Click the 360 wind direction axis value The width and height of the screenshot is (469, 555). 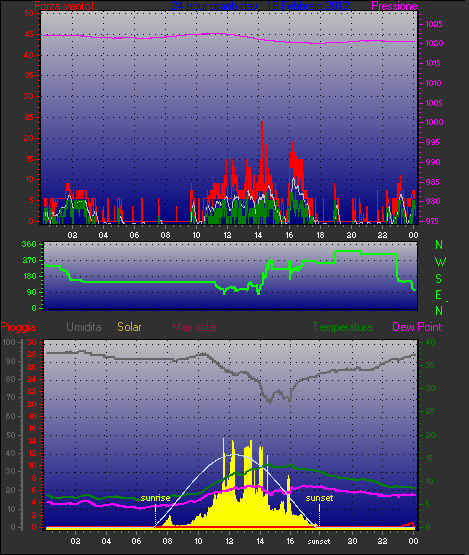click(x=29, y=244)
